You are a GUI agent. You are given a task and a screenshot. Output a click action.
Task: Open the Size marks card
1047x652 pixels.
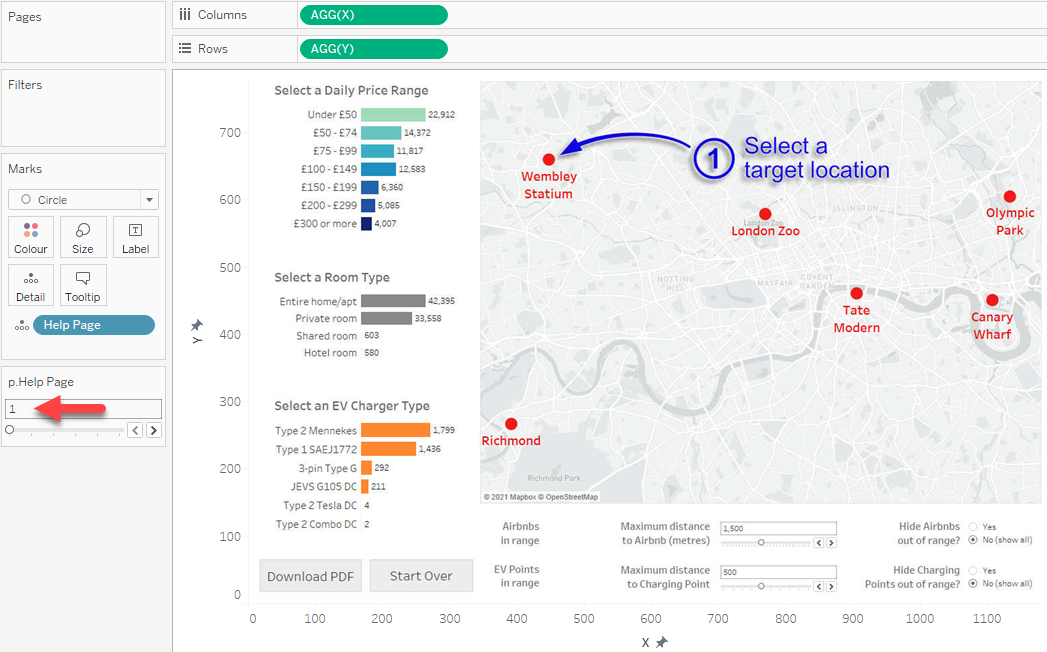coord(83,238)
